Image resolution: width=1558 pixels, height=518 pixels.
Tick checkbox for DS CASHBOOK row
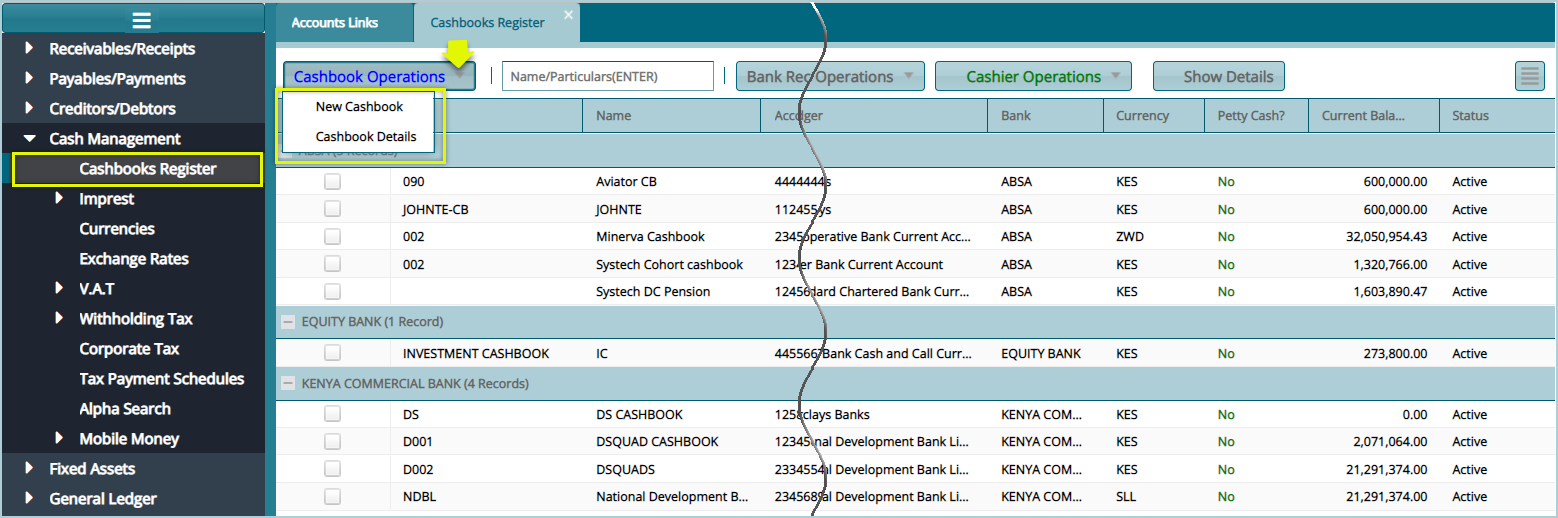click(332, 414)
